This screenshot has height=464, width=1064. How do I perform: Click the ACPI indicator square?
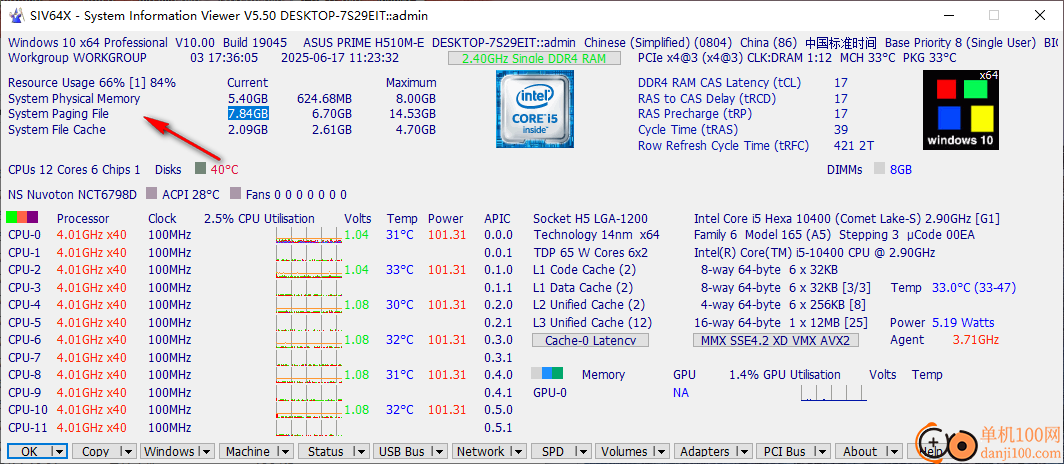pos(151,194)
